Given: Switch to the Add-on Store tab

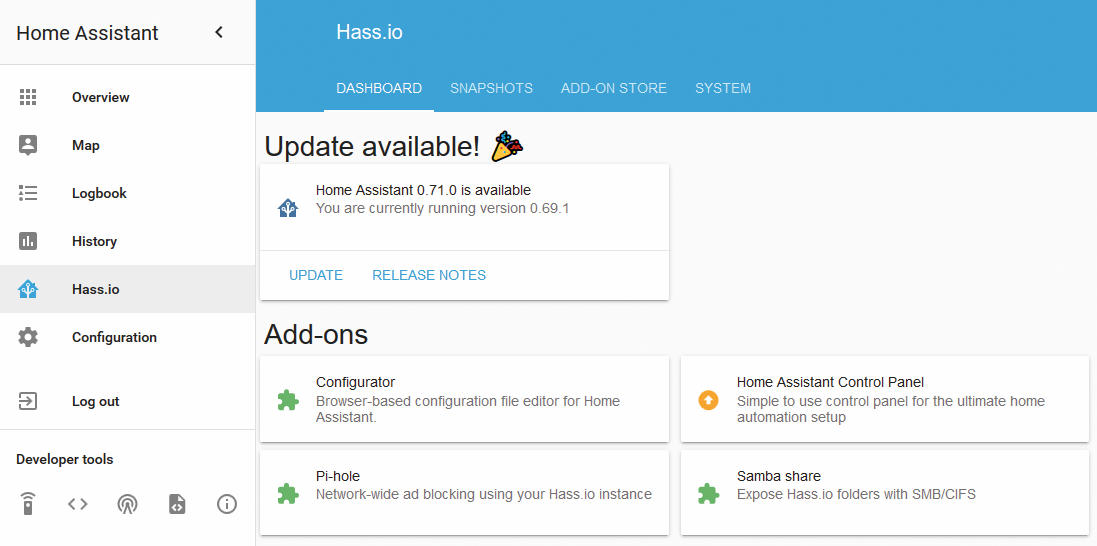Looking at the screenshot, I should 614,89.
